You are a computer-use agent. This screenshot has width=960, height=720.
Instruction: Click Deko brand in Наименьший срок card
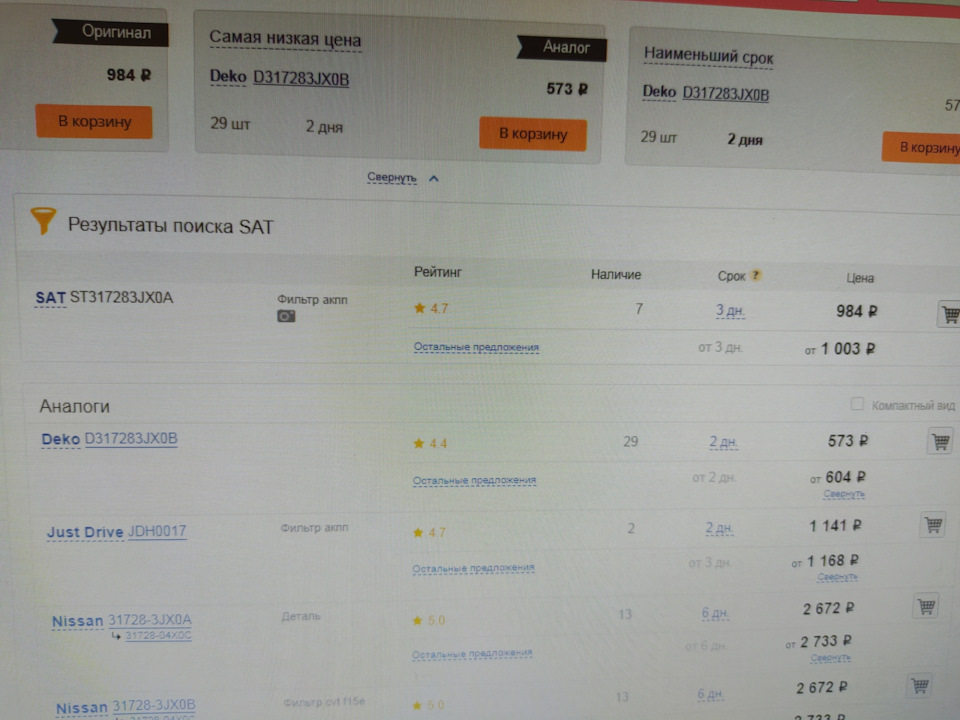click(x=659, y=92)
